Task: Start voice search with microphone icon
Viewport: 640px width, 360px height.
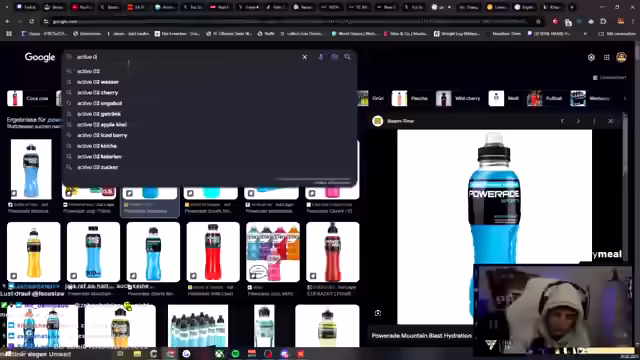Action: [320, 57]
